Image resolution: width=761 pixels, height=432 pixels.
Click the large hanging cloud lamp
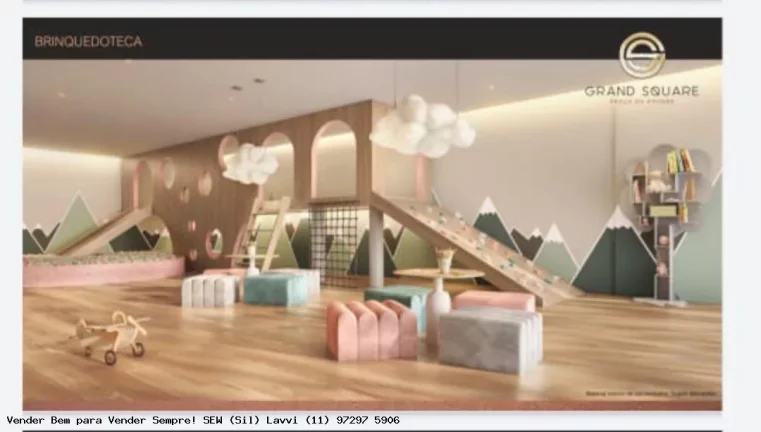pyautogui.click(x=422, y=127)
